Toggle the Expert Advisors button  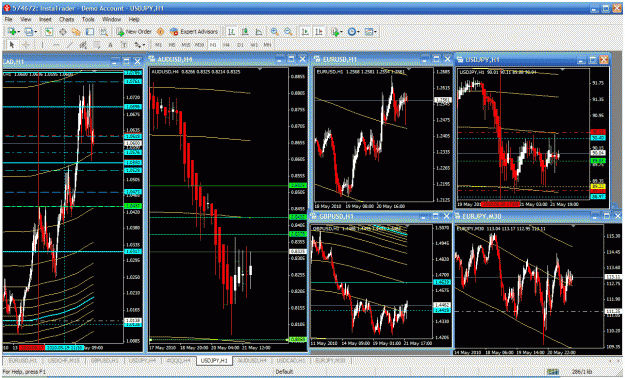(x=194, y=32)
